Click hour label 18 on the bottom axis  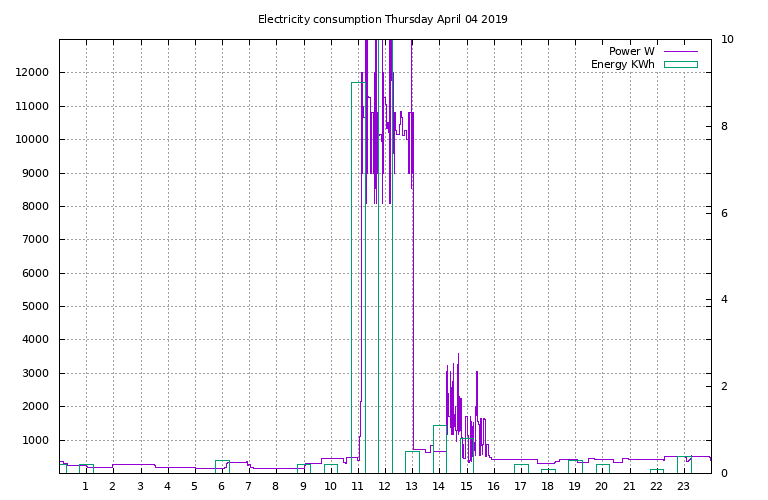[548, 486]
